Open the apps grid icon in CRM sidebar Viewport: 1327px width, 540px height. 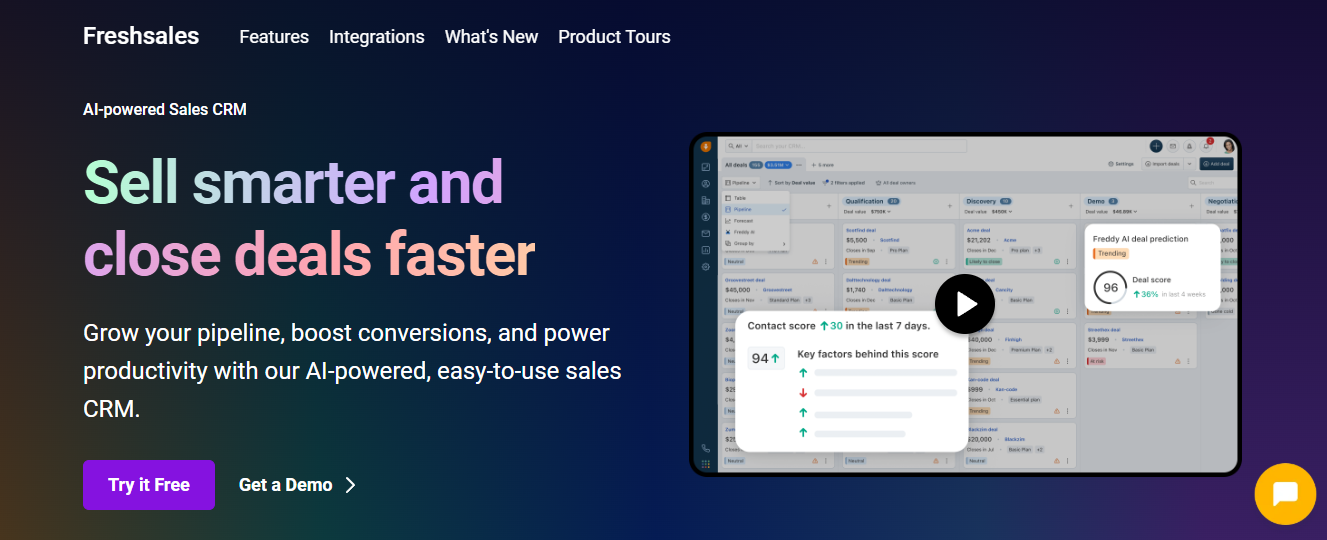tap(706, 464)
